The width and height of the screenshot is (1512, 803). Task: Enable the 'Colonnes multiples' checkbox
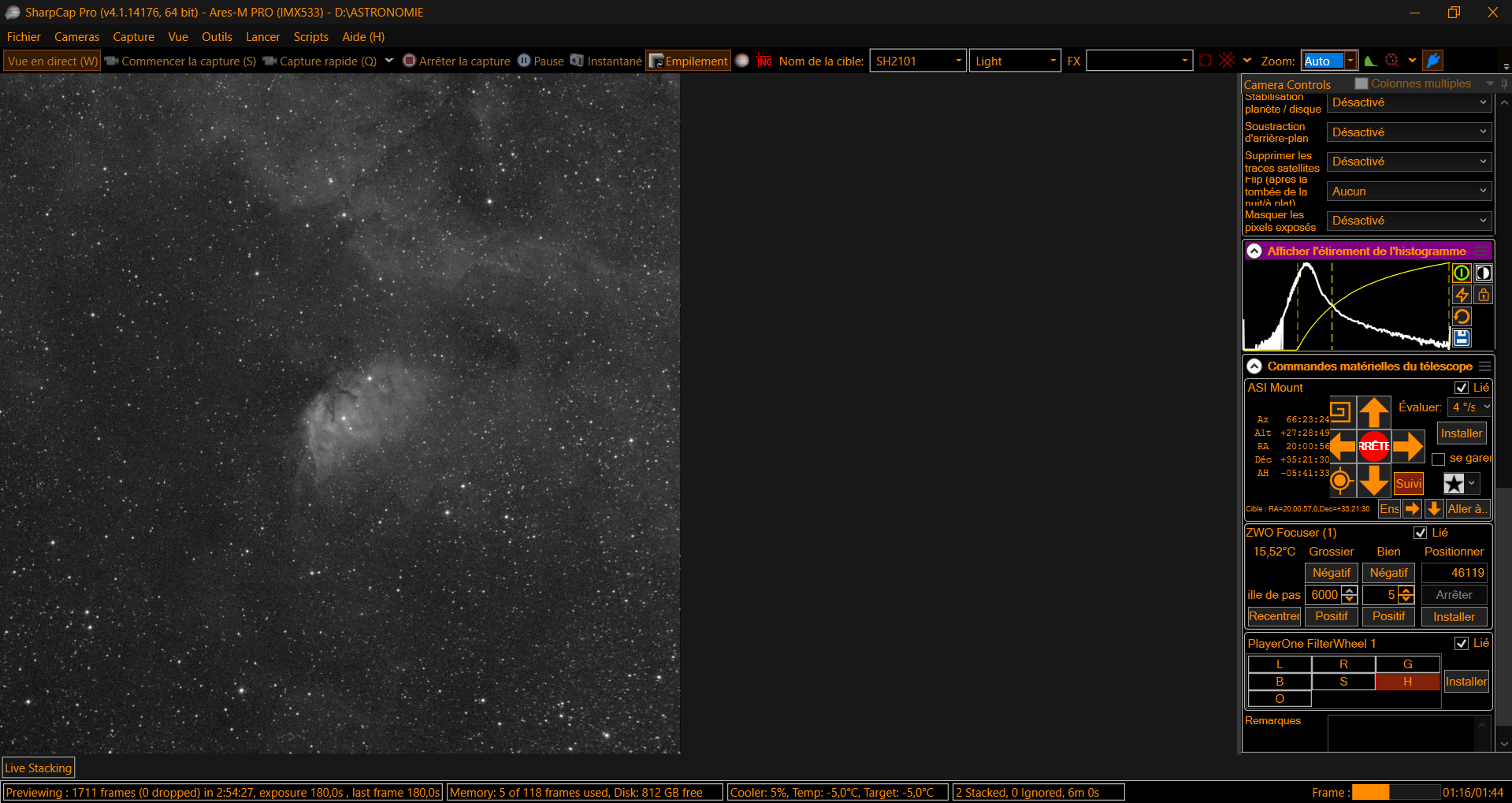coord(1362,84)
